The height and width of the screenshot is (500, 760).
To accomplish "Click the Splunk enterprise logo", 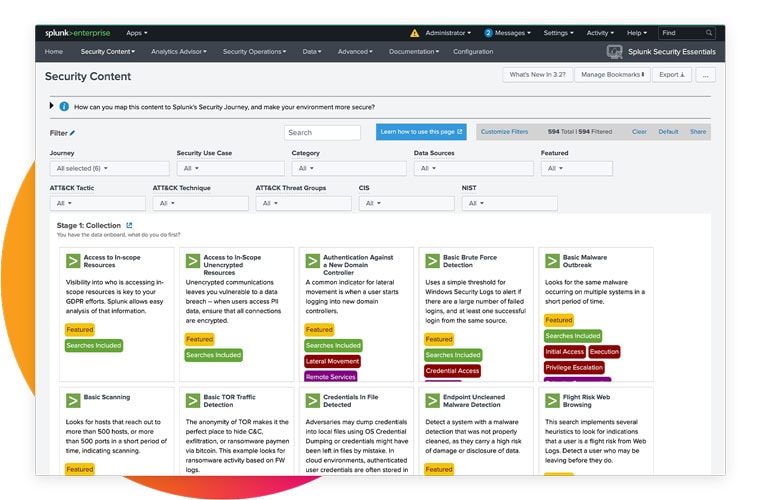I will (78, 33).
